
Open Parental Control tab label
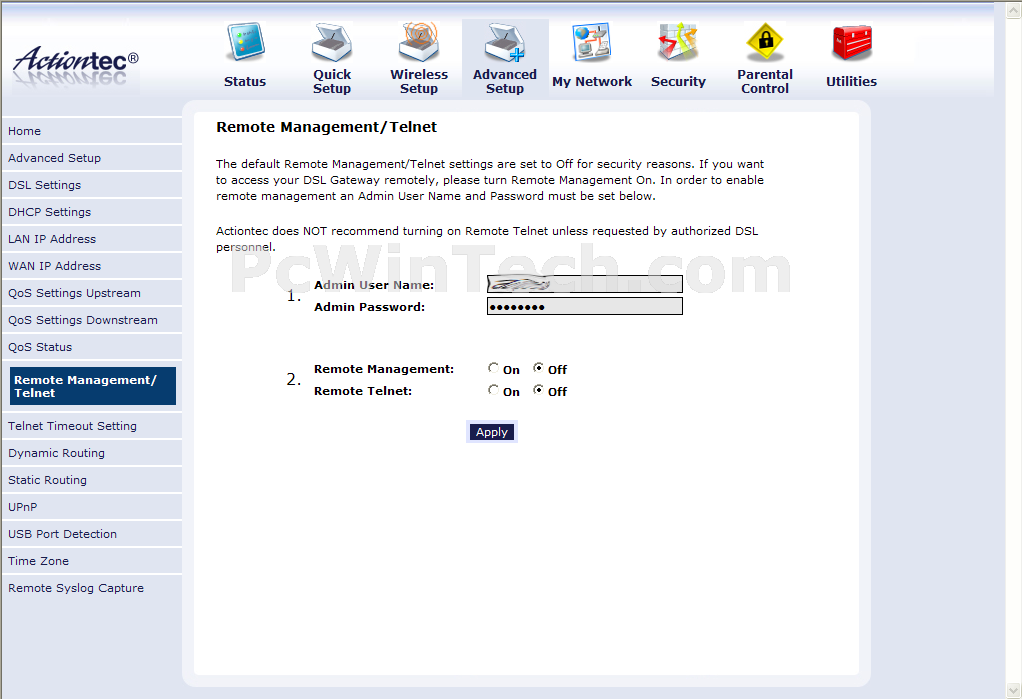[x=765, y=82]
